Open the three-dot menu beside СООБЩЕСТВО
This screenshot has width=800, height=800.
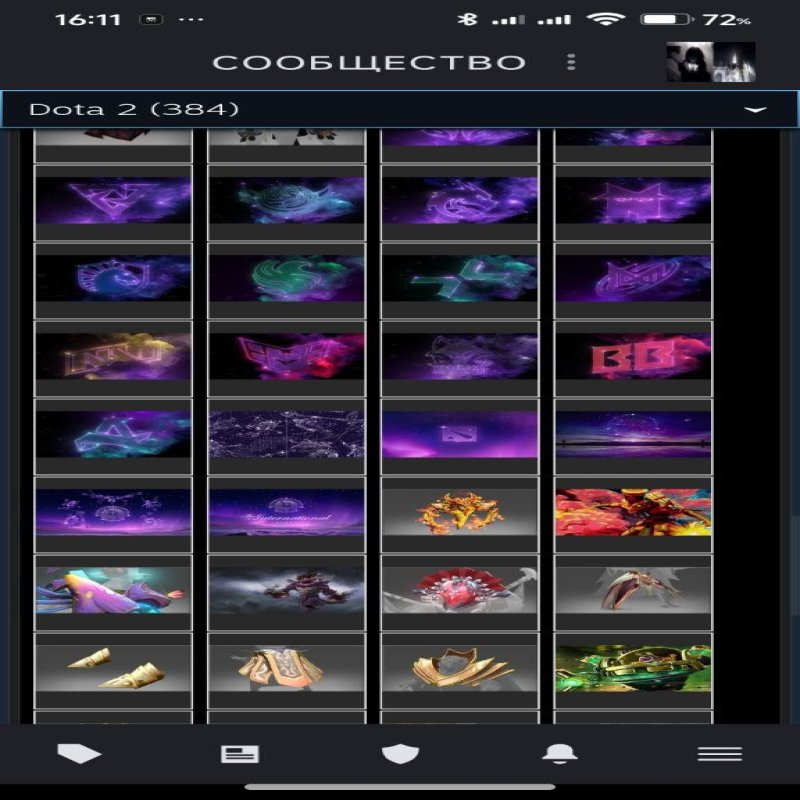point(571,62)
